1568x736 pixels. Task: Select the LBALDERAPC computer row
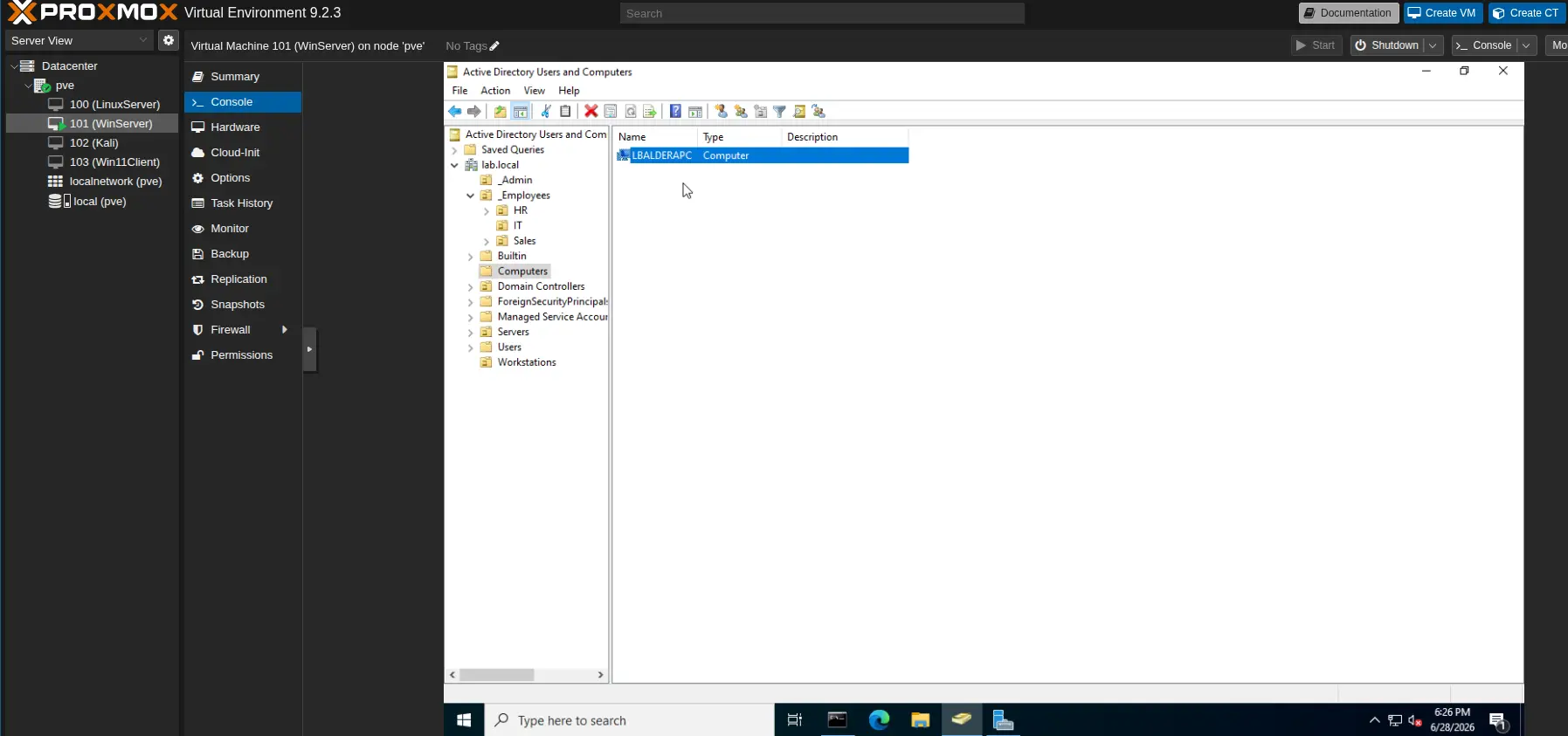(x=762, y=155)
